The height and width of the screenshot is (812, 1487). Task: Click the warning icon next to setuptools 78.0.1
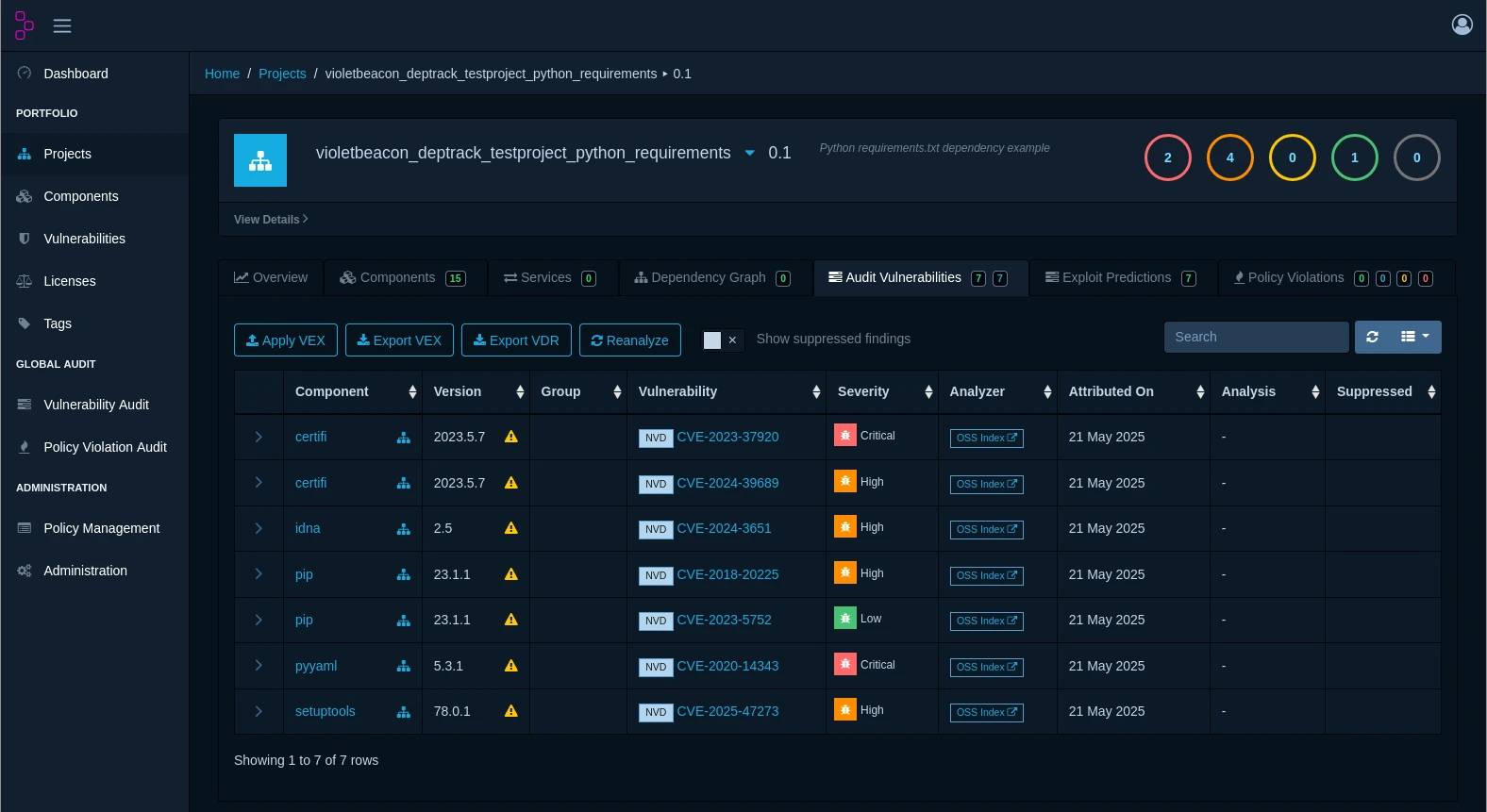pos(511,711)
